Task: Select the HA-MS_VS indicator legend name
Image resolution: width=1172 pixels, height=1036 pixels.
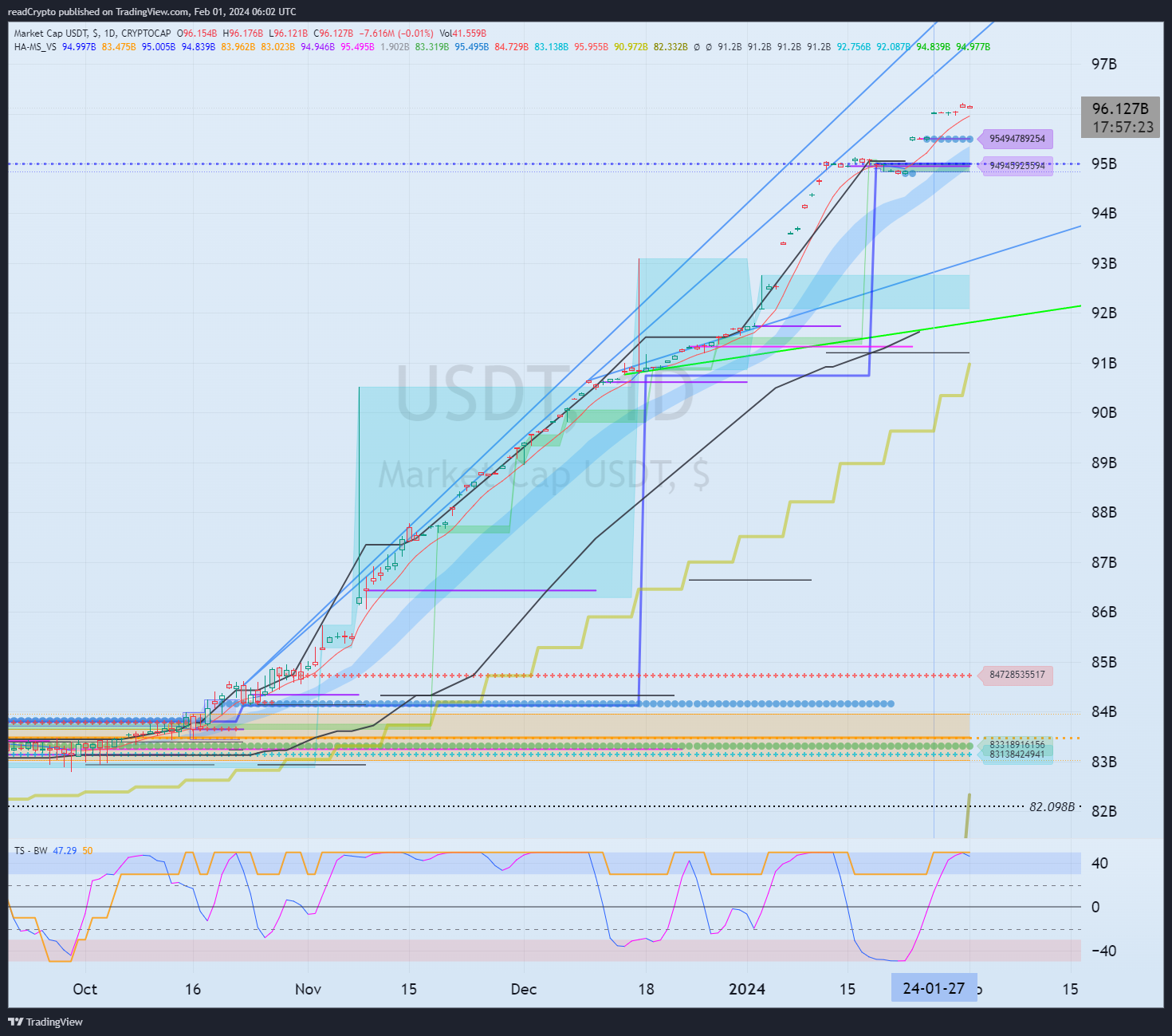Action: 35,47
